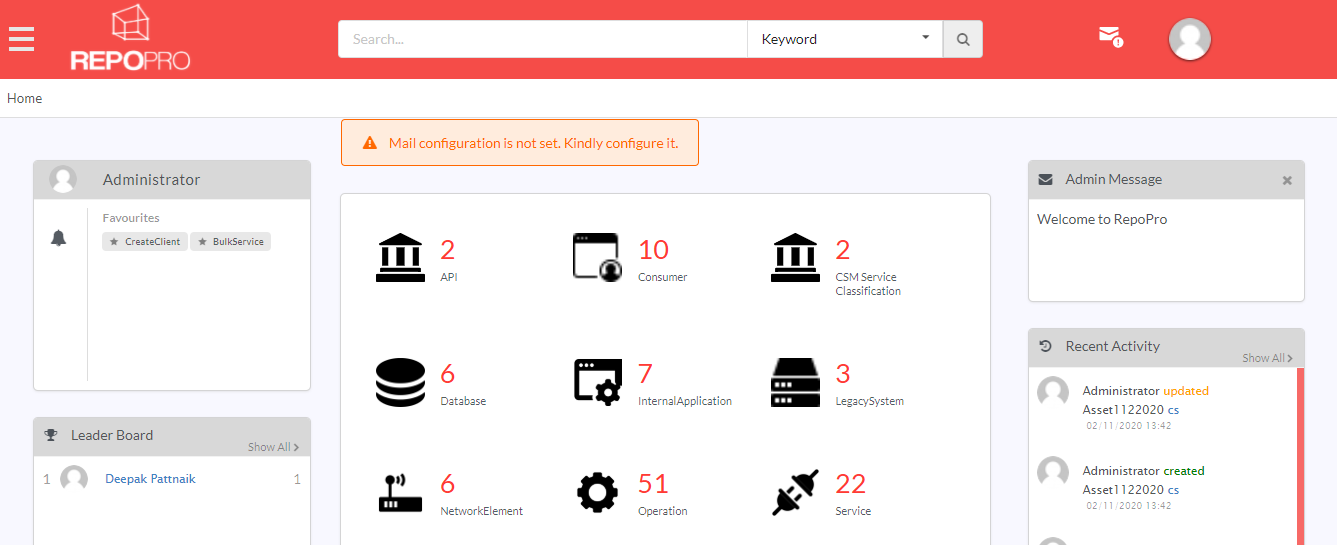Open the Service plug icon
Image resolution: width=1337 pixels, height=545 pixels.
[795, 492]
